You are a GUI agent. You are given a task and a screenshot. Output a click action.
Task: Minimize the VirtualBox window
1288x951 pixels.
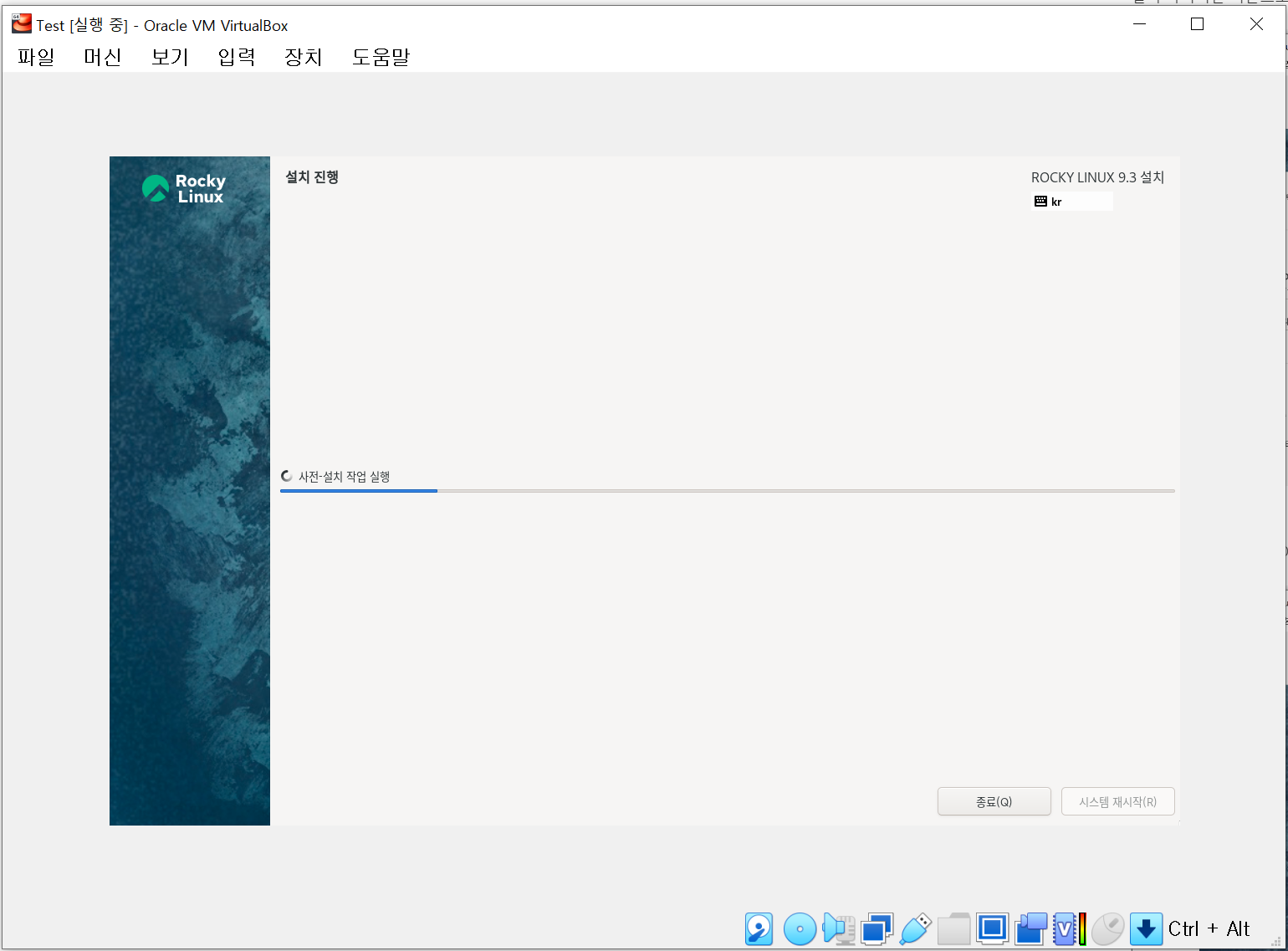tap(1139, 24)
